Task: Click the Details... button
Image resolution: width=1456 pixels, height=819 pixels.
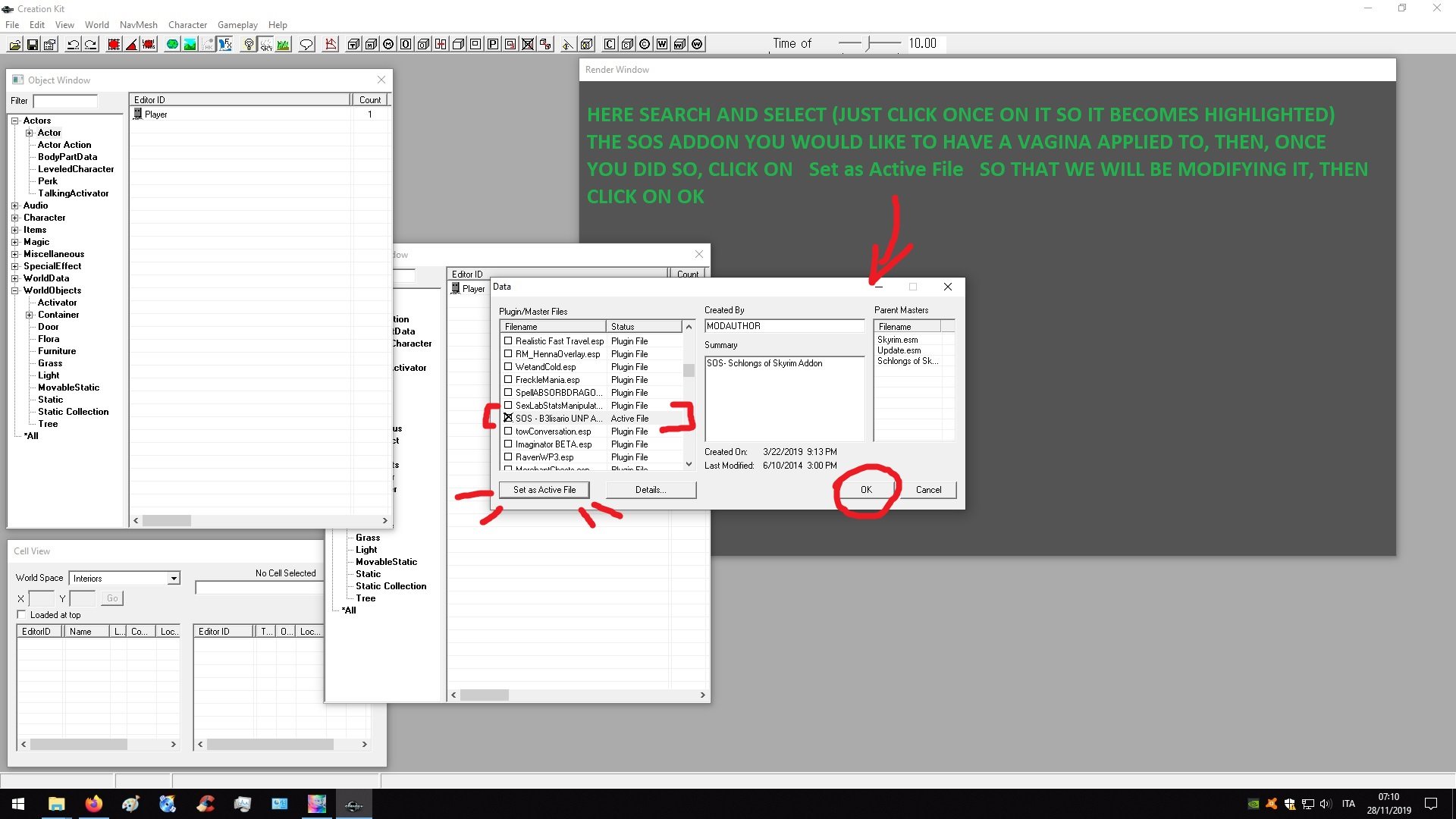Action: [x=651, y=490]
